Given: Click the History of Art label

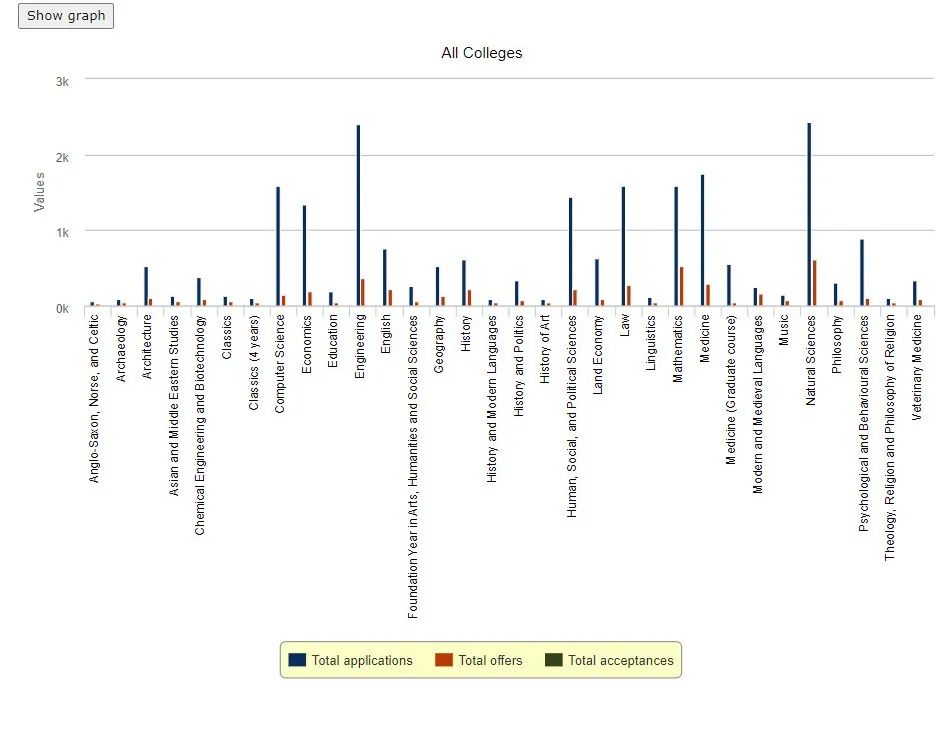Looking at the screenshot, I should tap(544, 349).
